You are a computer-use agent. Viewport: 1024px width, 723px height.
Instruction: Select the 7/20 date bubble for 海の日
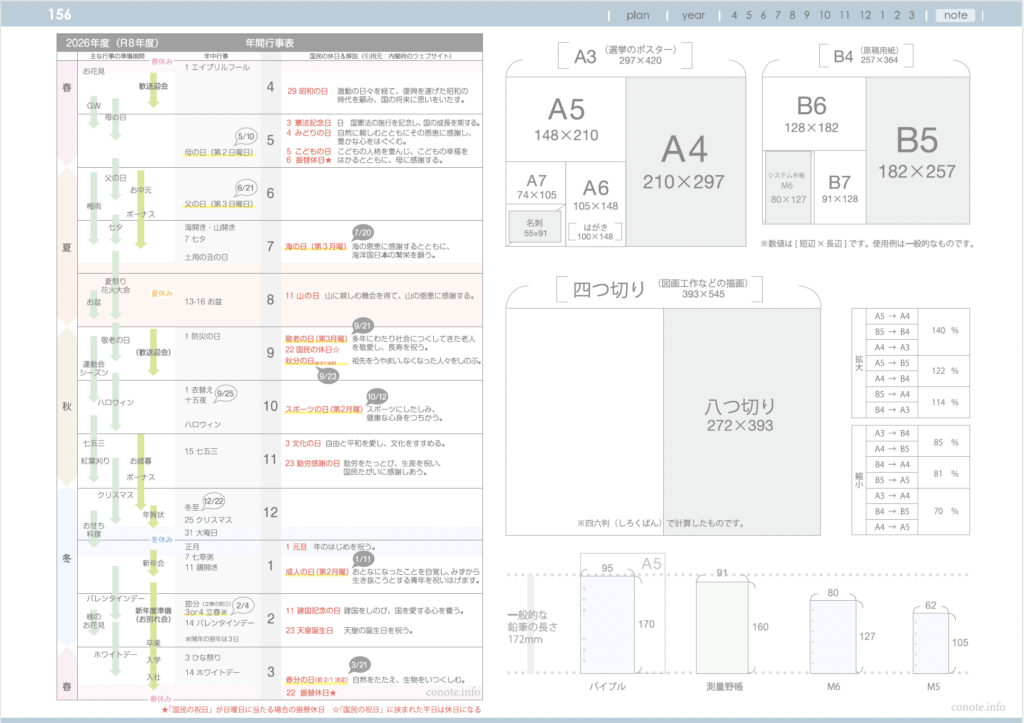coord(362,232)
